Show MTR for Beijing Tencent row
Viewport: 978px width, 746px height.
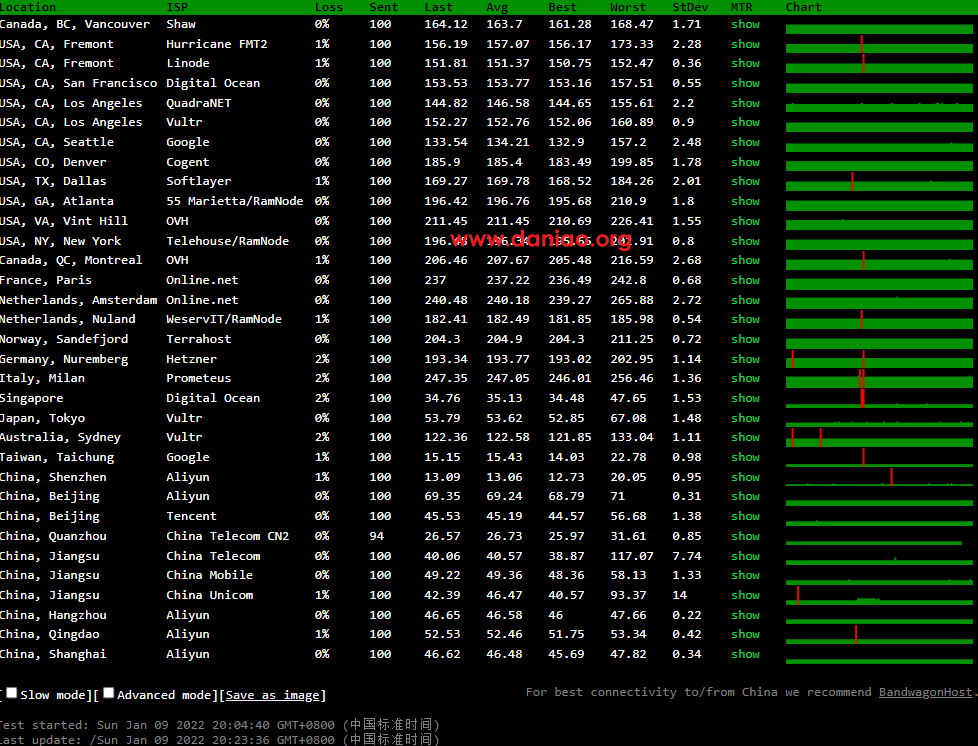[745, 516]
